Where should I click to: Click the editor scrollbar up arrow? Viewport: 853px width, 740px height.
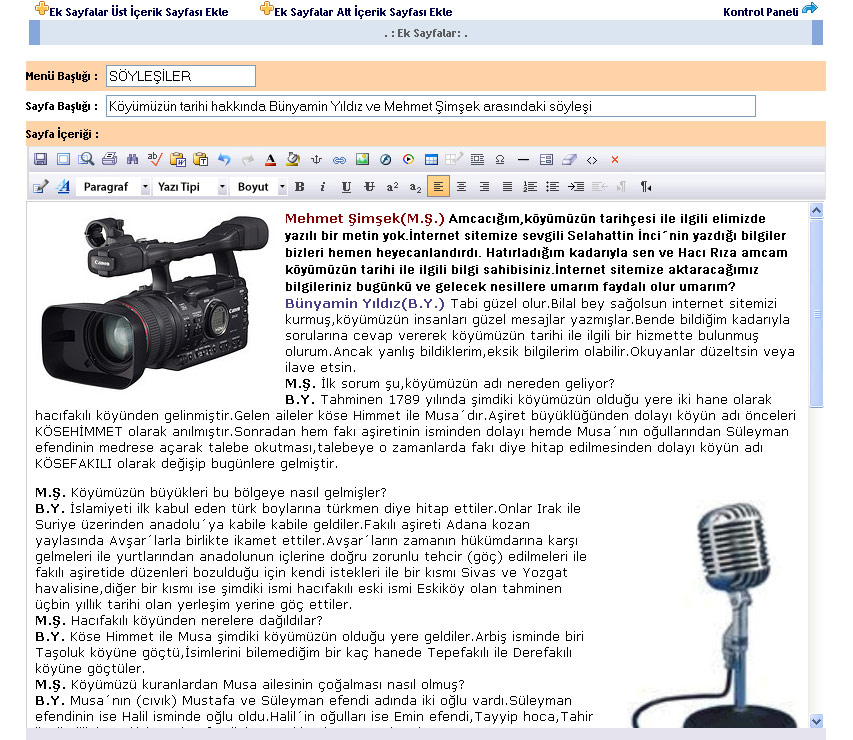tap(816, 211)
